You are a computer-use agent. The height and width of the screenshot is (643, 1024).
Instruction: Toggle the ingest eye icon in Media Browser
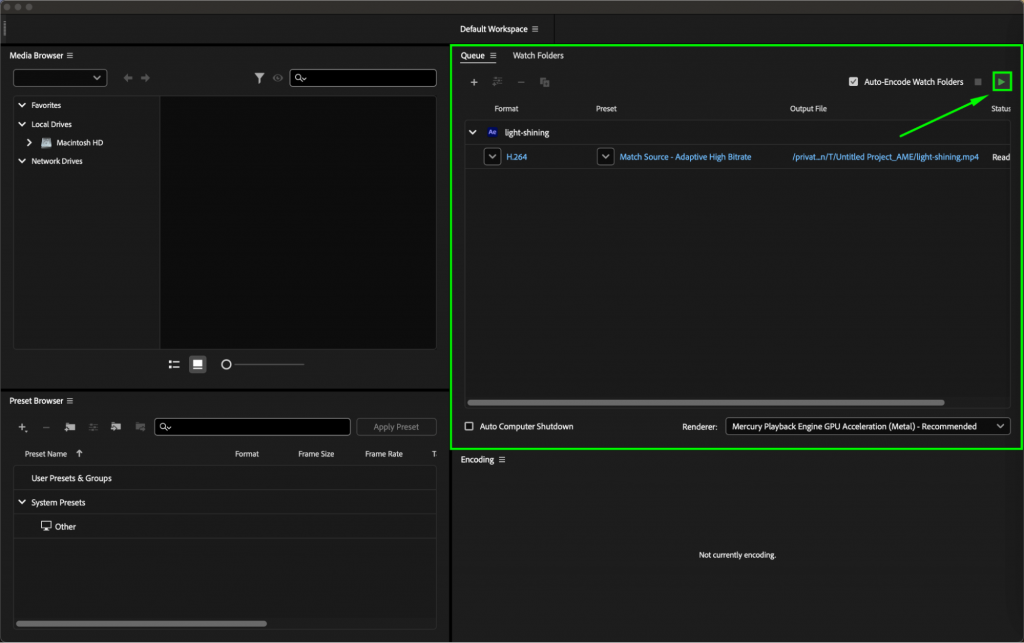277,77
